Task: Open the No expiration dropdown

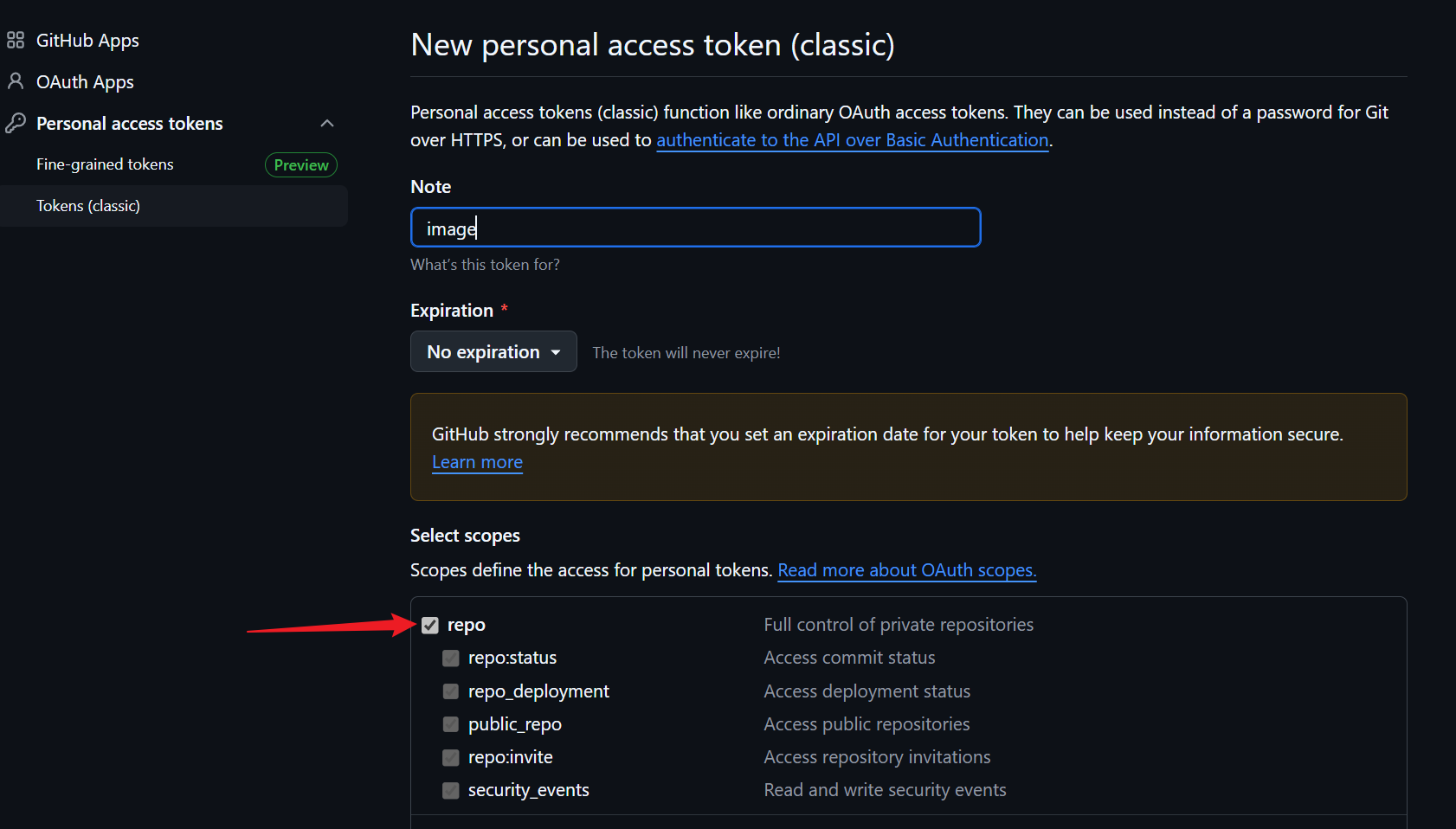Action: click(x=493, y=352)
